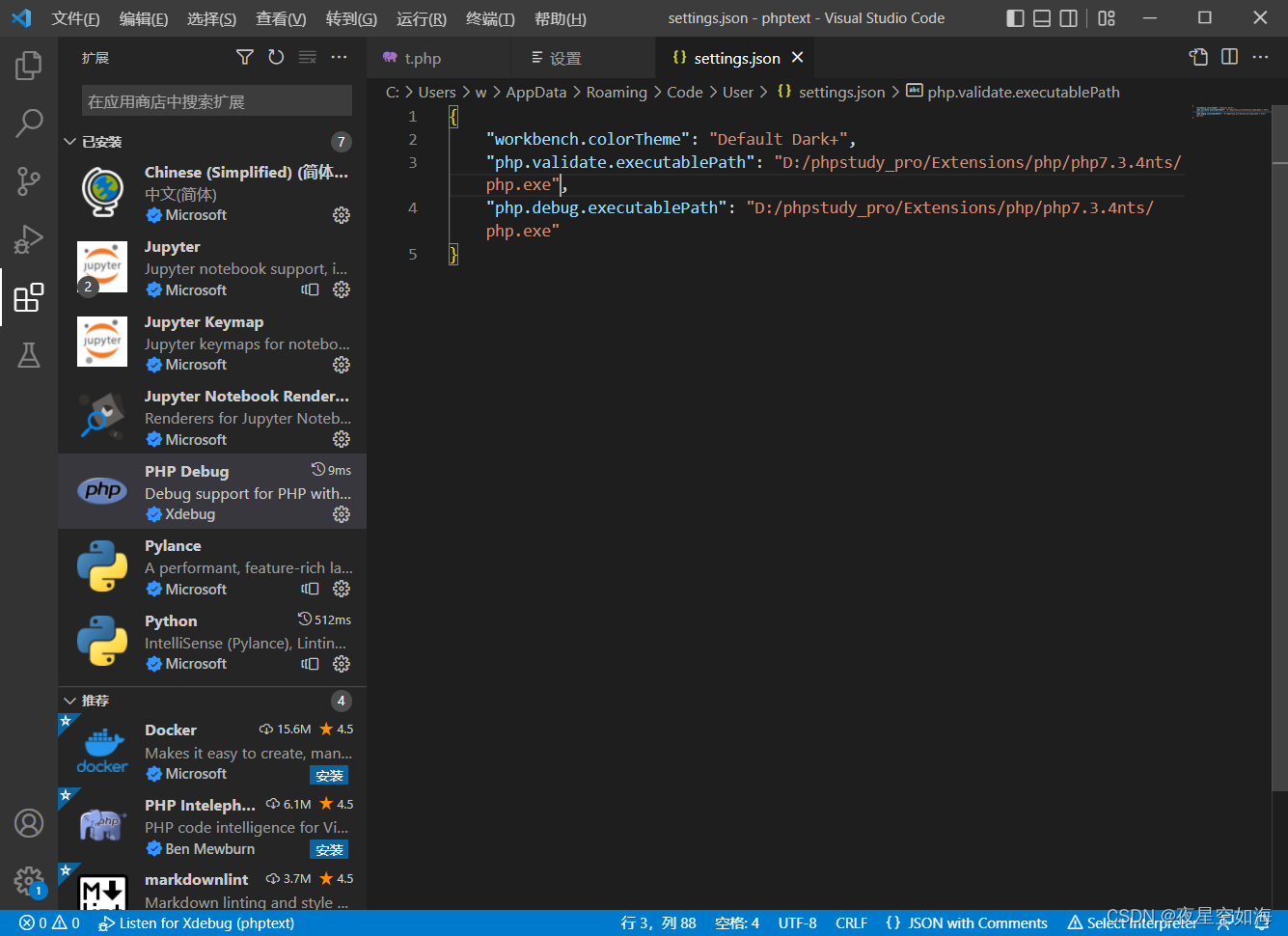
Task: Open the manage gear for PHP Debug
Action: click(342, 514)
